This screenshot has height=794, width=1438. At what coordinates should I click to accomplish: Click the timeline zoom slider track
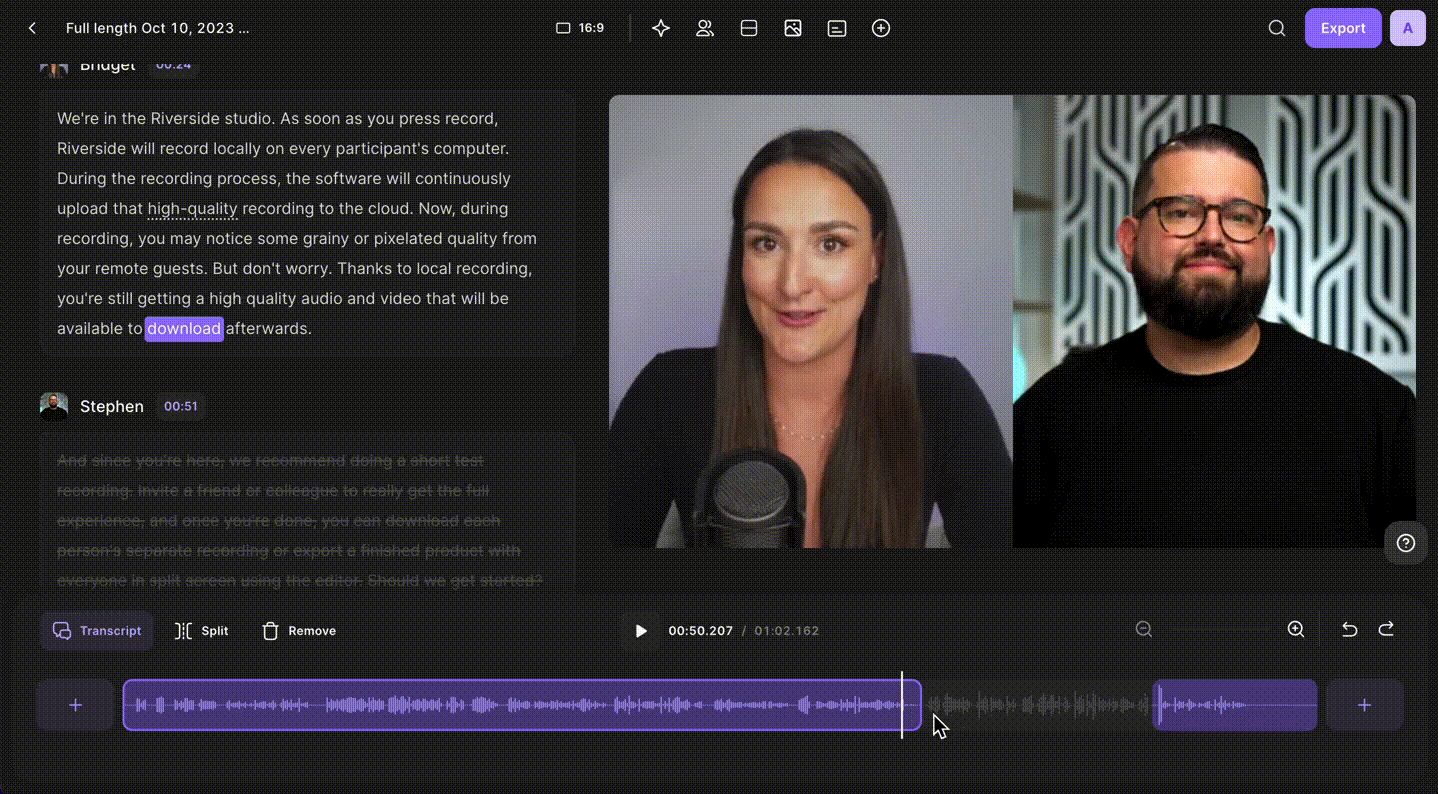[x=1220, y=630]
